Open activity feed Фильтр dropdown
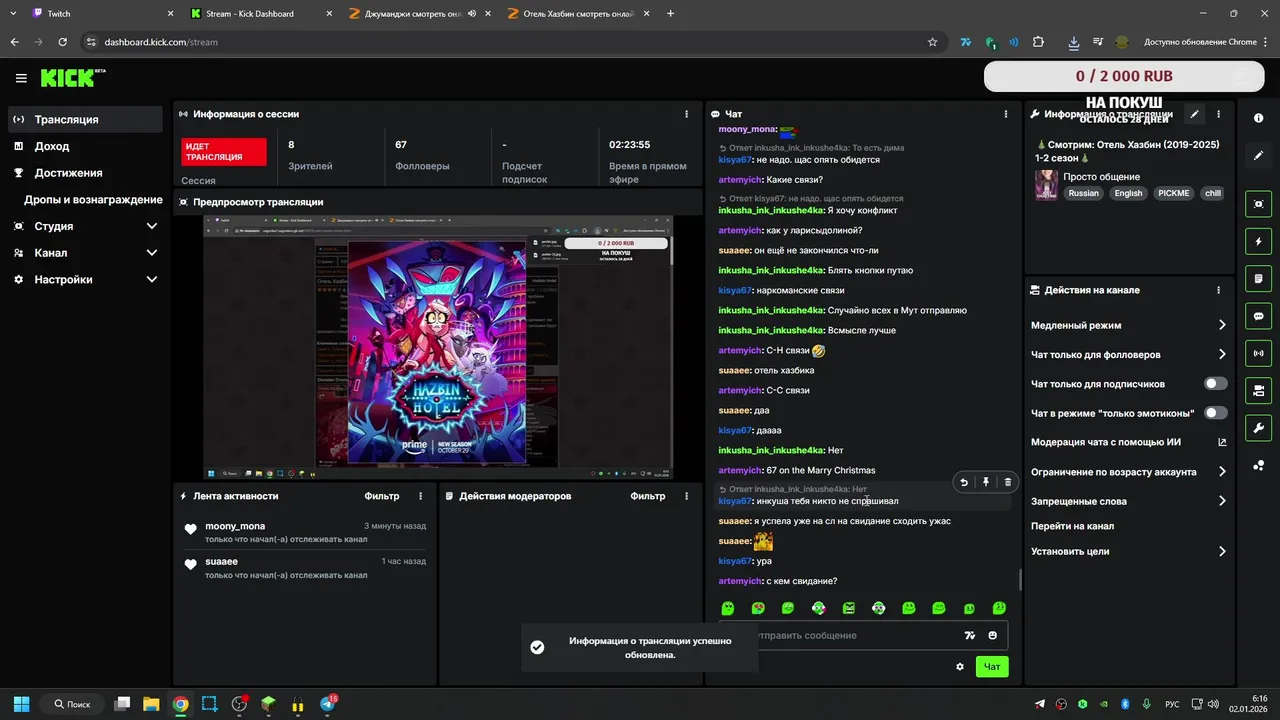Viewport: 1280px width, 720px height. pos(381,496)
